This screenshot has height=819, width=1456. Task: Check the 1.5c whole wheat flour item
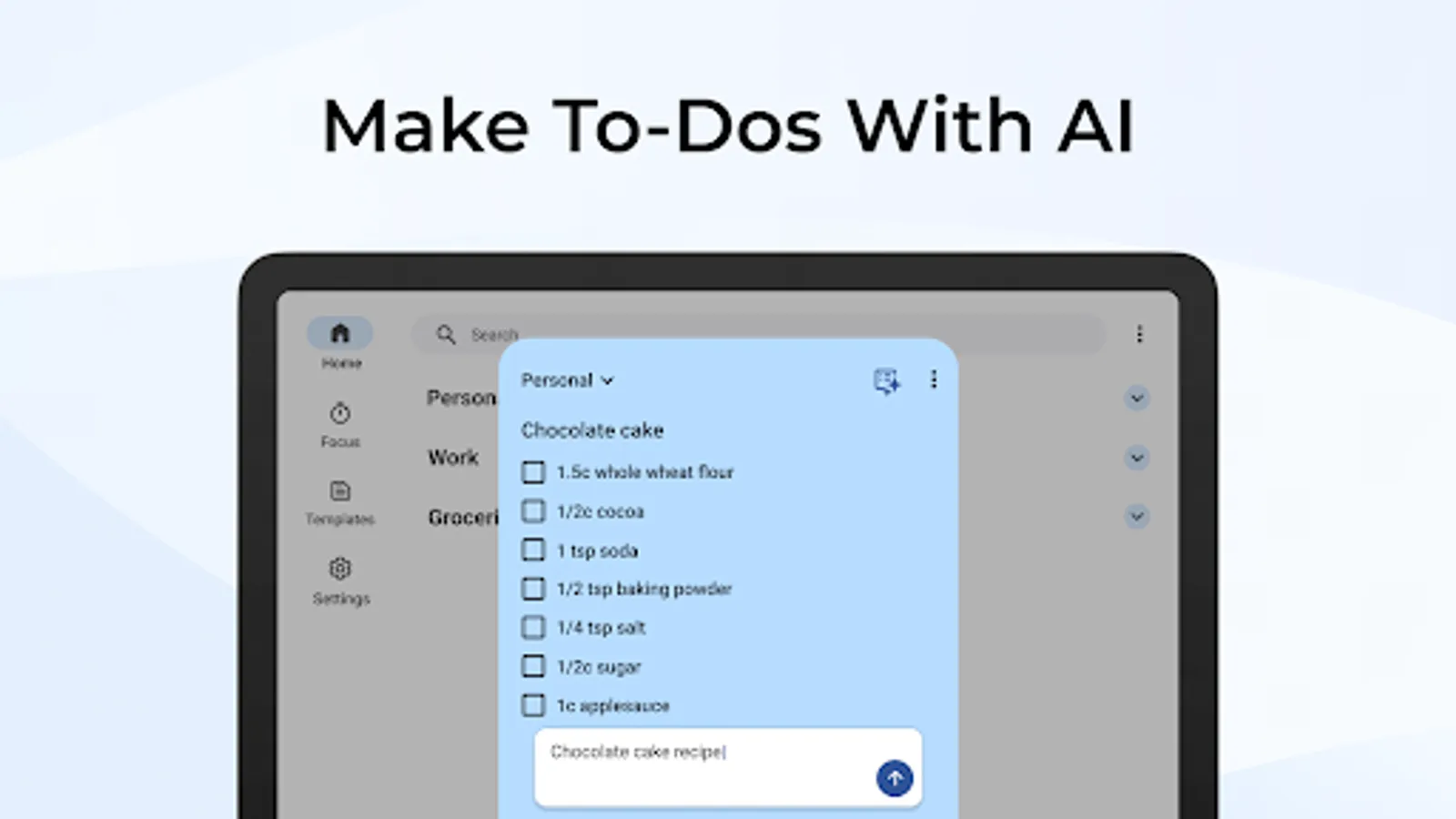pos(533,472)
